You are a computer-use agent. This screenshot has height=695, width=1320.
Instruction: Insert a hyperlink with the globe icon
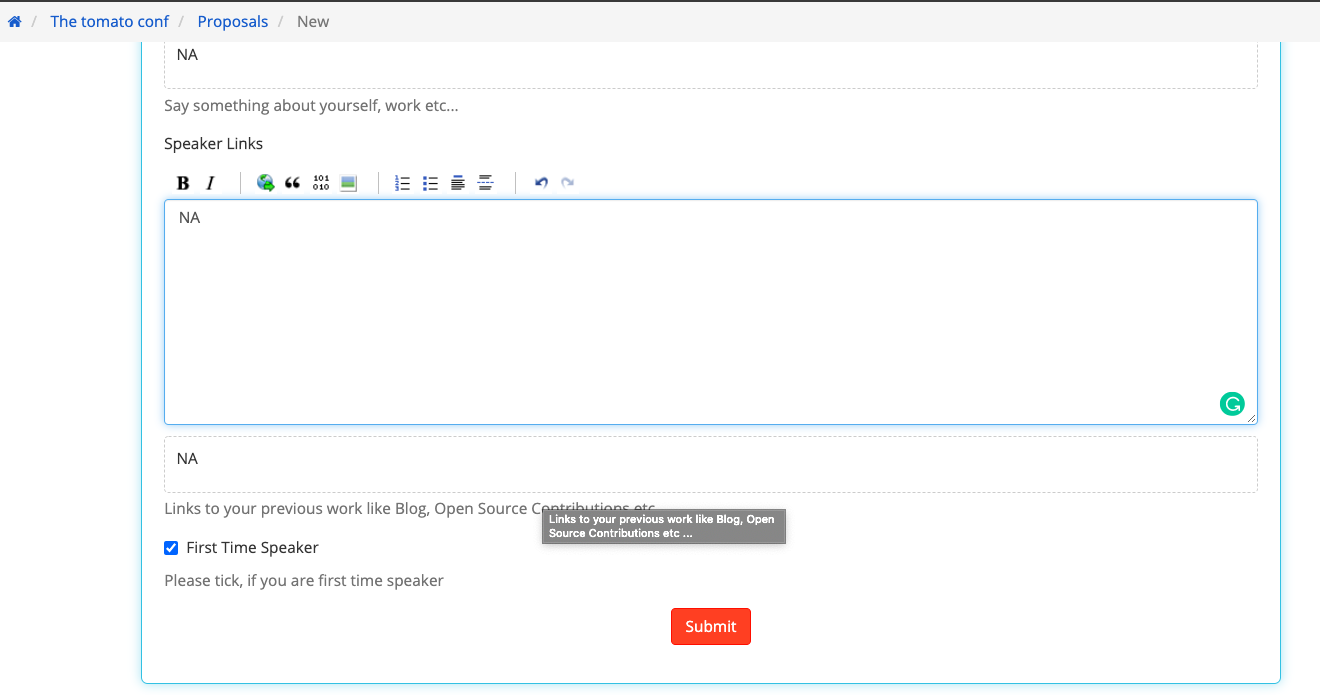coord(265,183)
